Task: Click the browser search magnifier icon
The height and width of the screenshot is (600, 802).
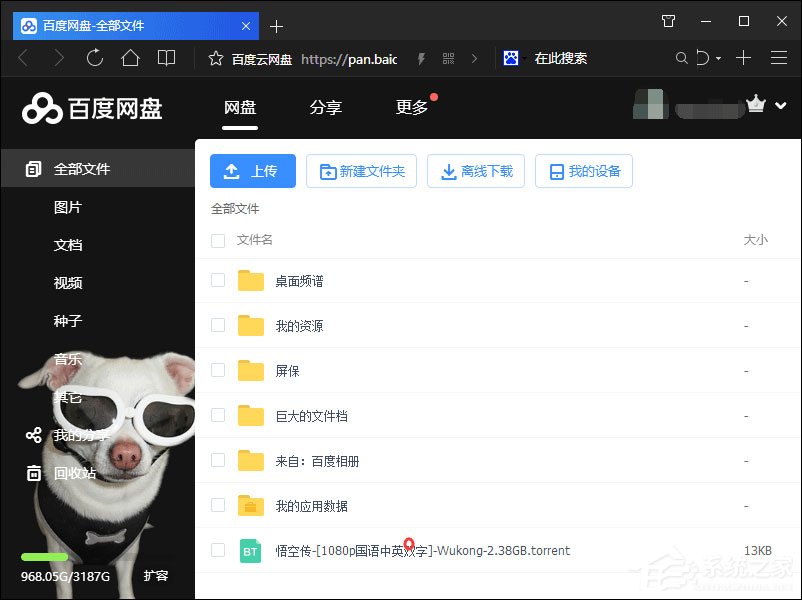Action: 679,59
